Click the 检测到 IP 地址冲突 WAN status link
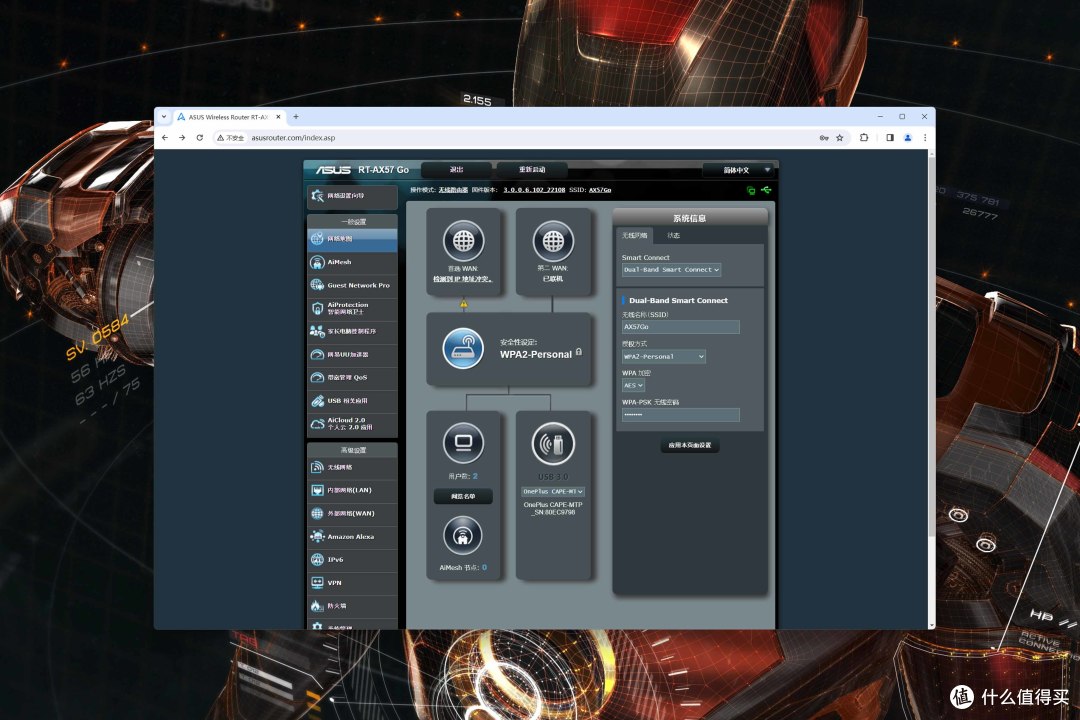The image size is (1080, 720). coord(463,279)
